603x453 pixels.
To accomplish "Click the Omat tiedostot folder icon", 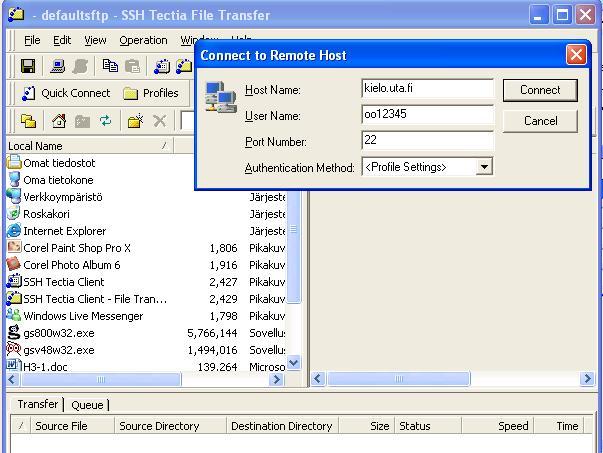I will pos(14,162).
